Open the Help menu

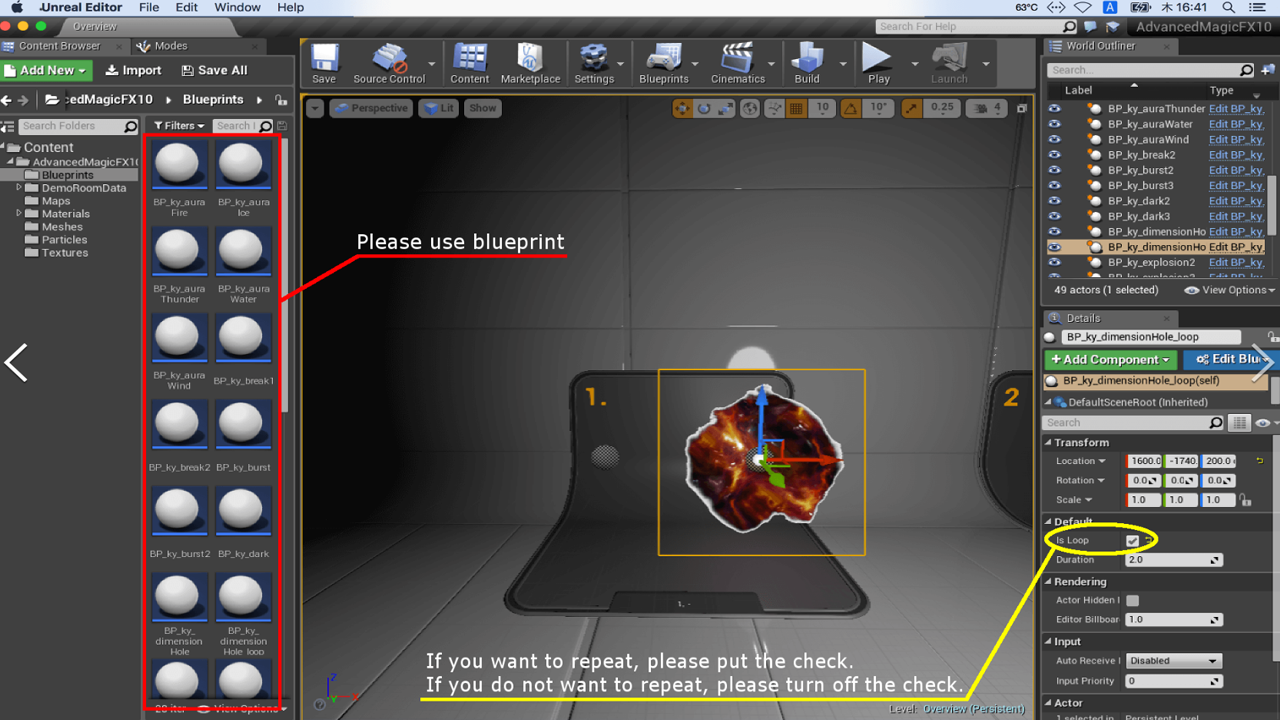pos(291,7)
